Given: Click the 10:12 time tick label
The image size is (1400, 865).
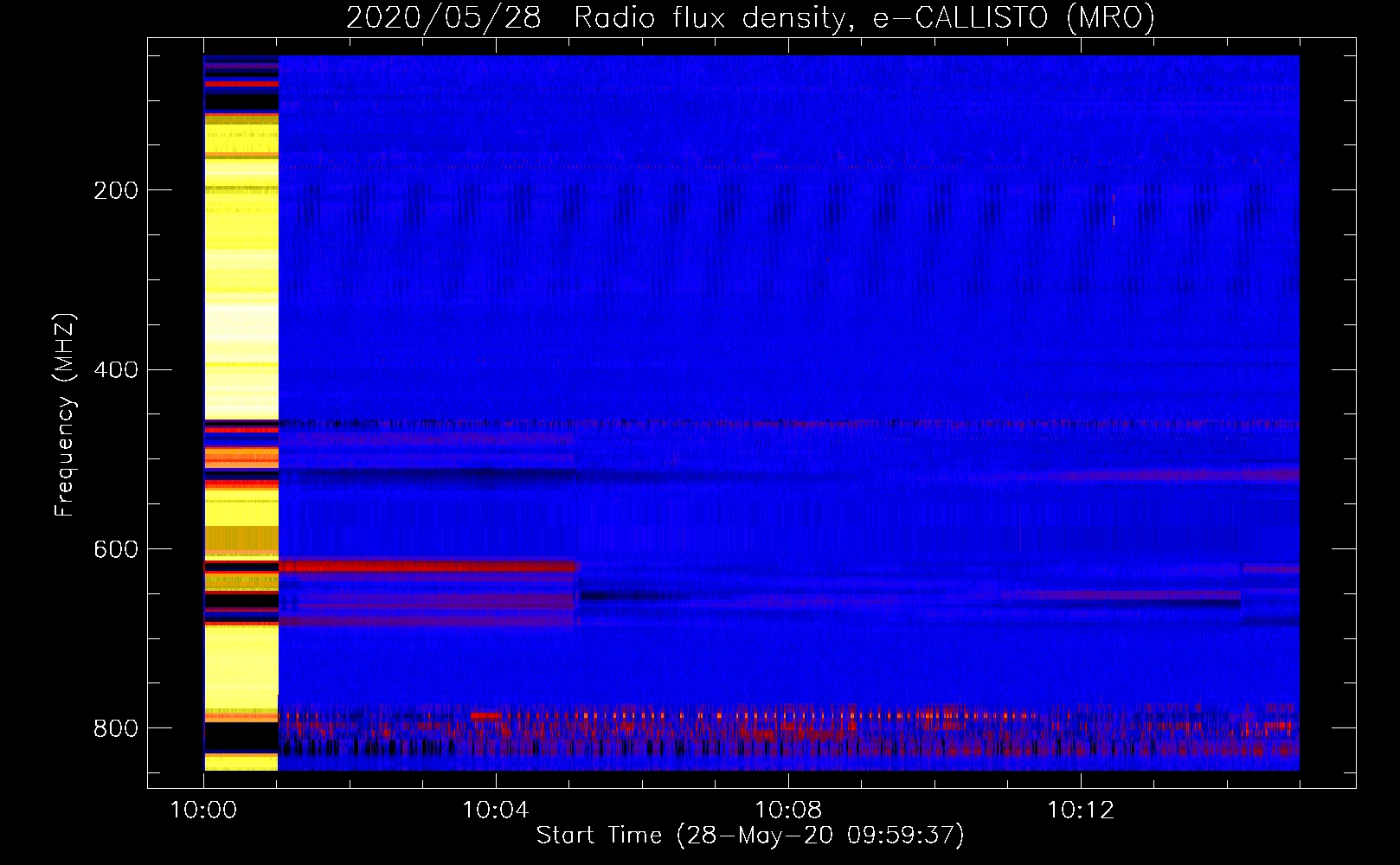Looking at the screenshot, I should [1081, 811].
